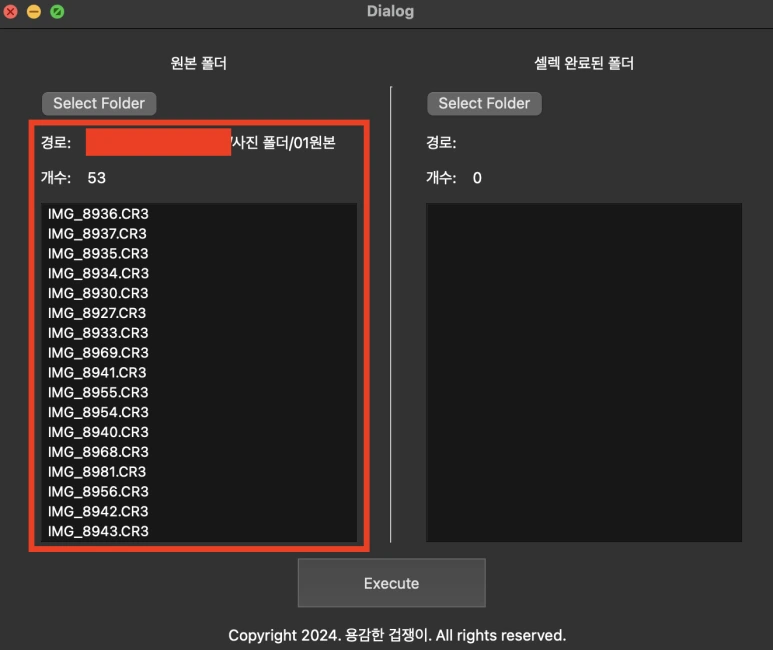Image resolution: width=773 pixels, height=650 pixels.
Task: Click the 원본 폴더 heading
Action: (198, 63)
